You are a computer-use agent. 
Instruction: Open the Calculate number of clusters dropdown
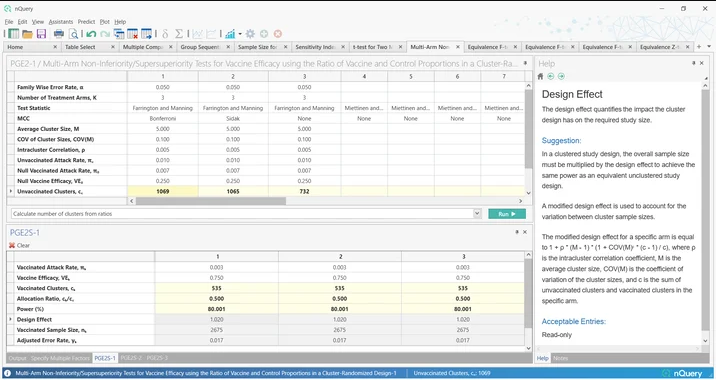coord(477,214)
